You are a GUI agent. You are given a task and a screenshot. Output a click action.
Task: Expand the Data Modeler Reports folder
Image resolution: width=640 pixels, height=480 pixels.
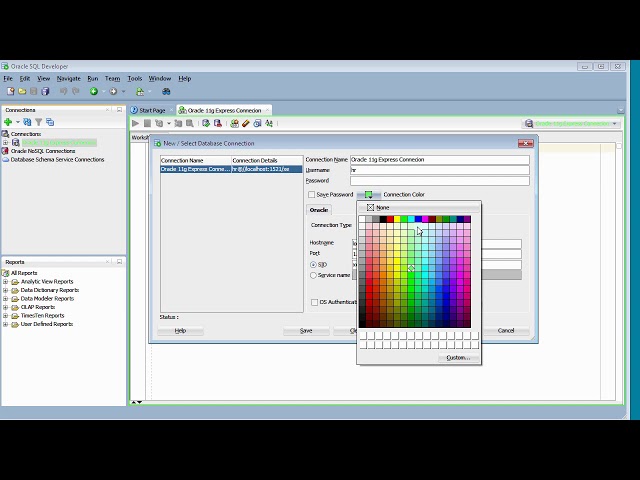5,299
